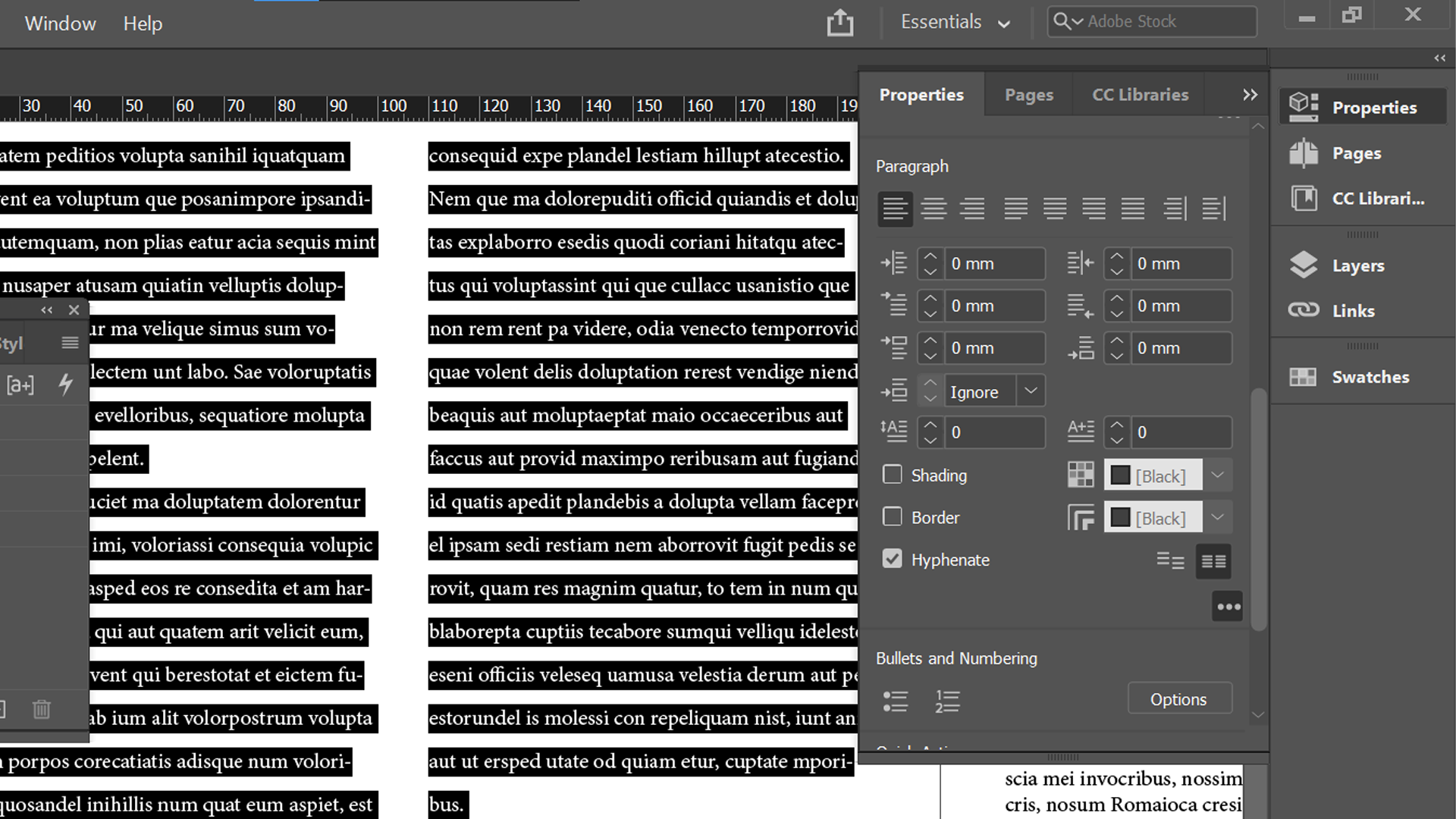Open the Ignore drop cap dropdown

[1030, 391]
